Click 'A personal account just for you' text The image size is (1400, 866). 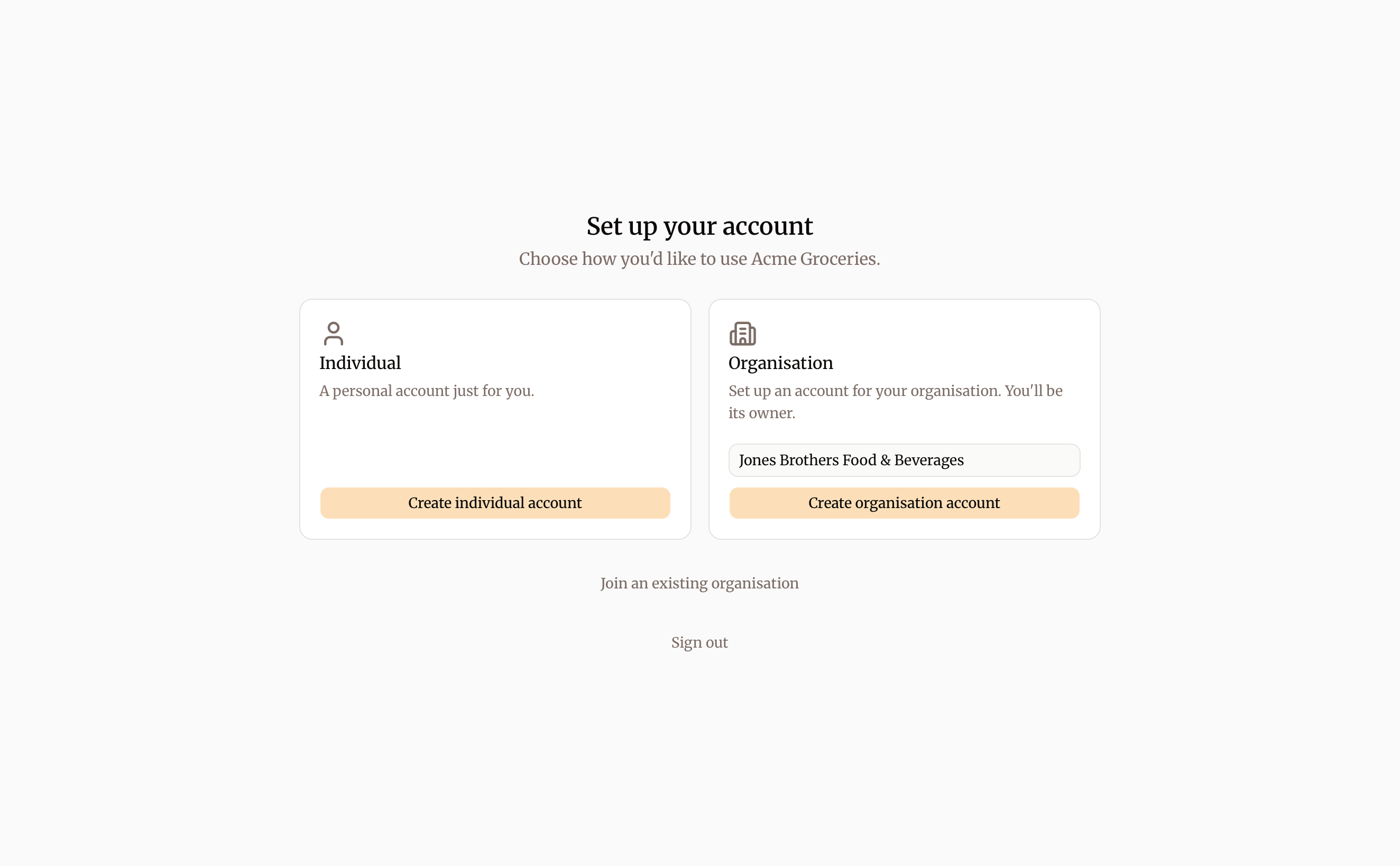point(427,391)
